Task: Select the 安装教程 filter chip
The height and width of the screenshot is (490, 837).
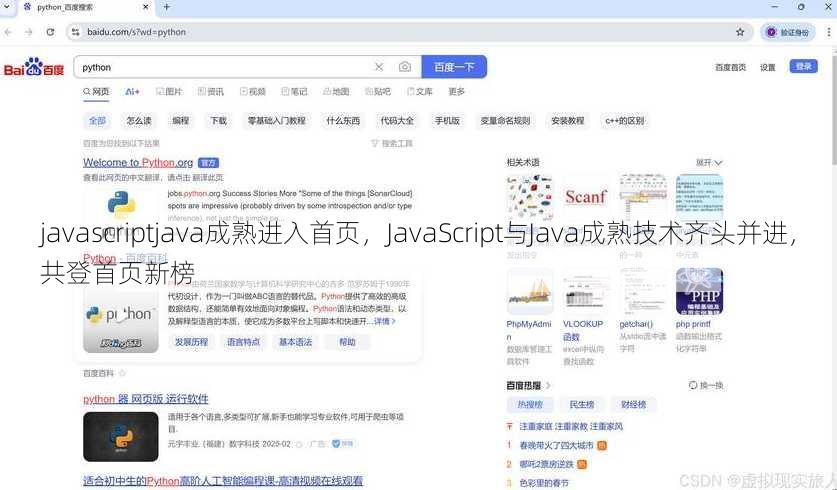Action: 568,121
